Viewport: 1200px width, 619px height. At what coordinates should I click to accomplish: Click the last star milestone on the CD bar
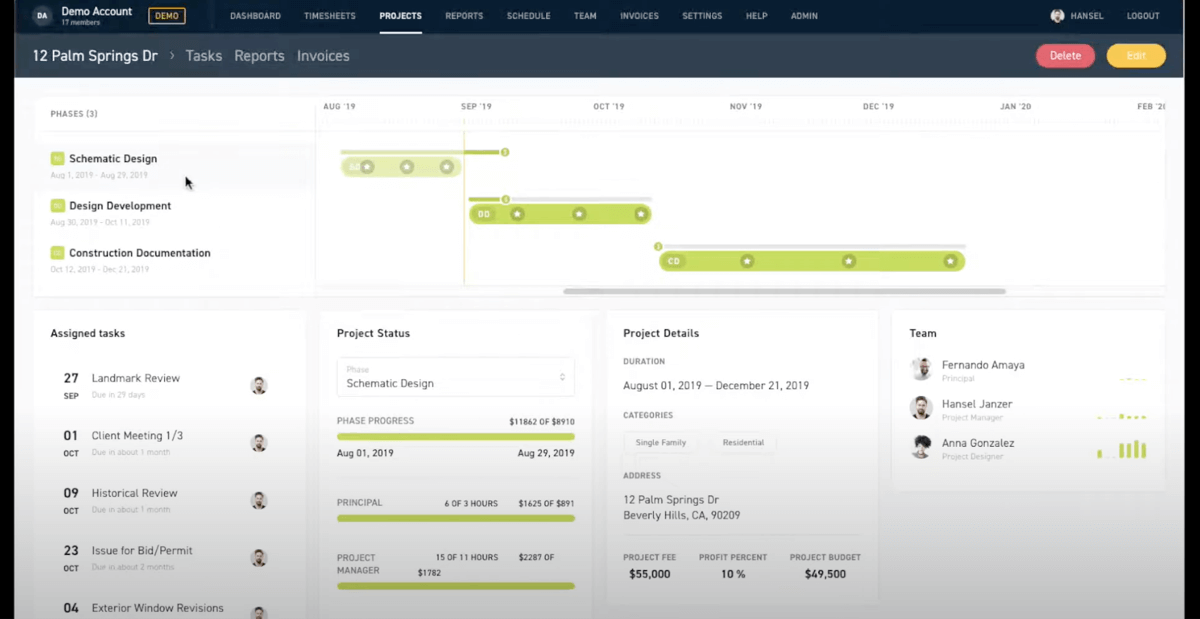(x=950, y=260)
